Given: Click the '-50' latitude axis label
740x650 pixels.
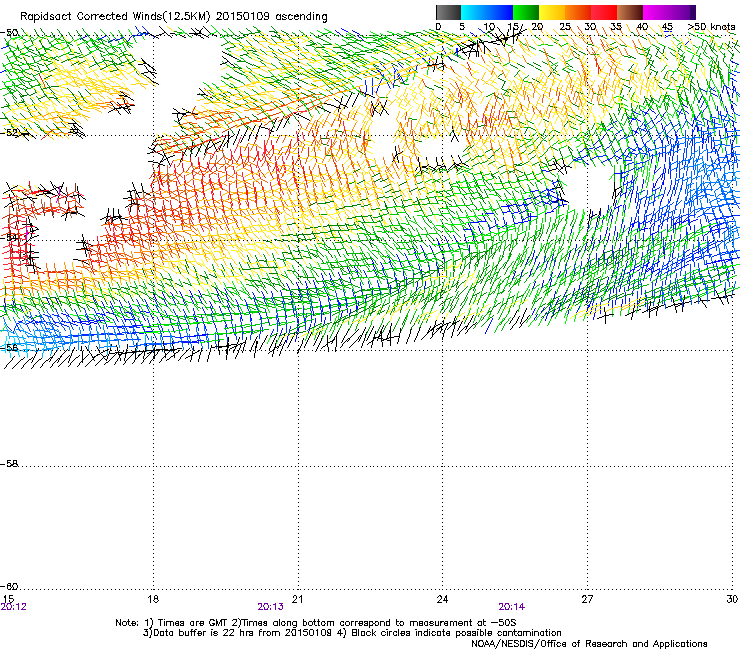Looking at the screenshot, I should coord(9,33).
